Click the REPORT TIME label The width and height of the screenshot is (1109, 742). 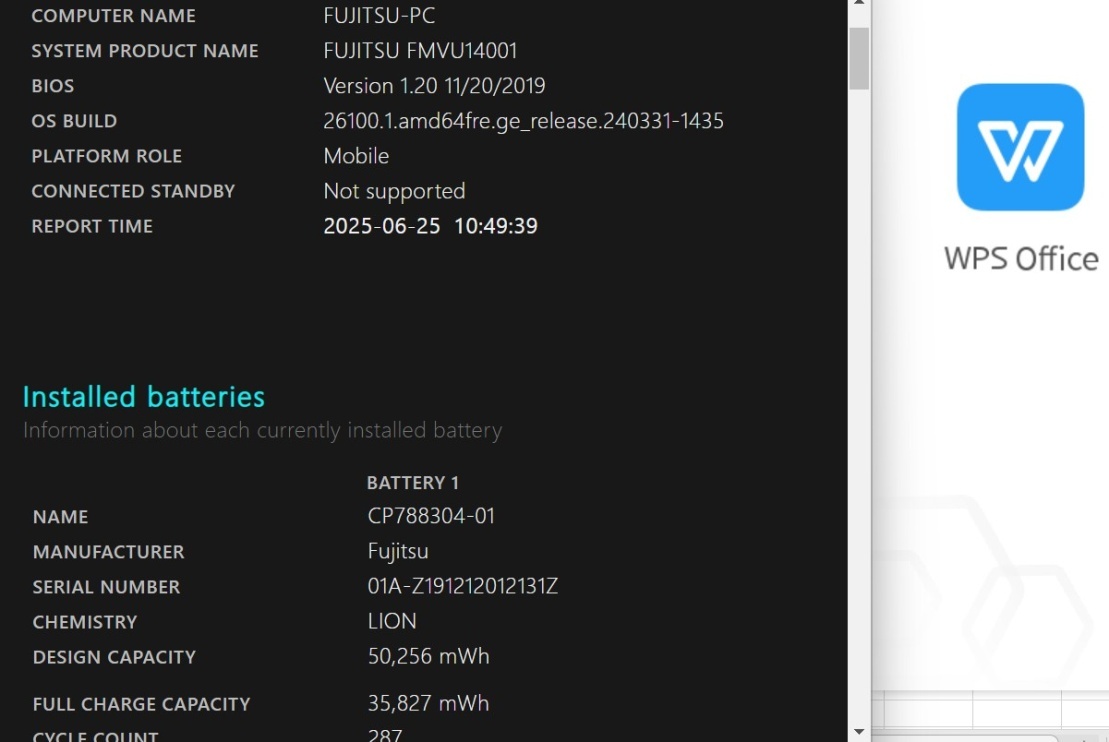click(92, 226)
